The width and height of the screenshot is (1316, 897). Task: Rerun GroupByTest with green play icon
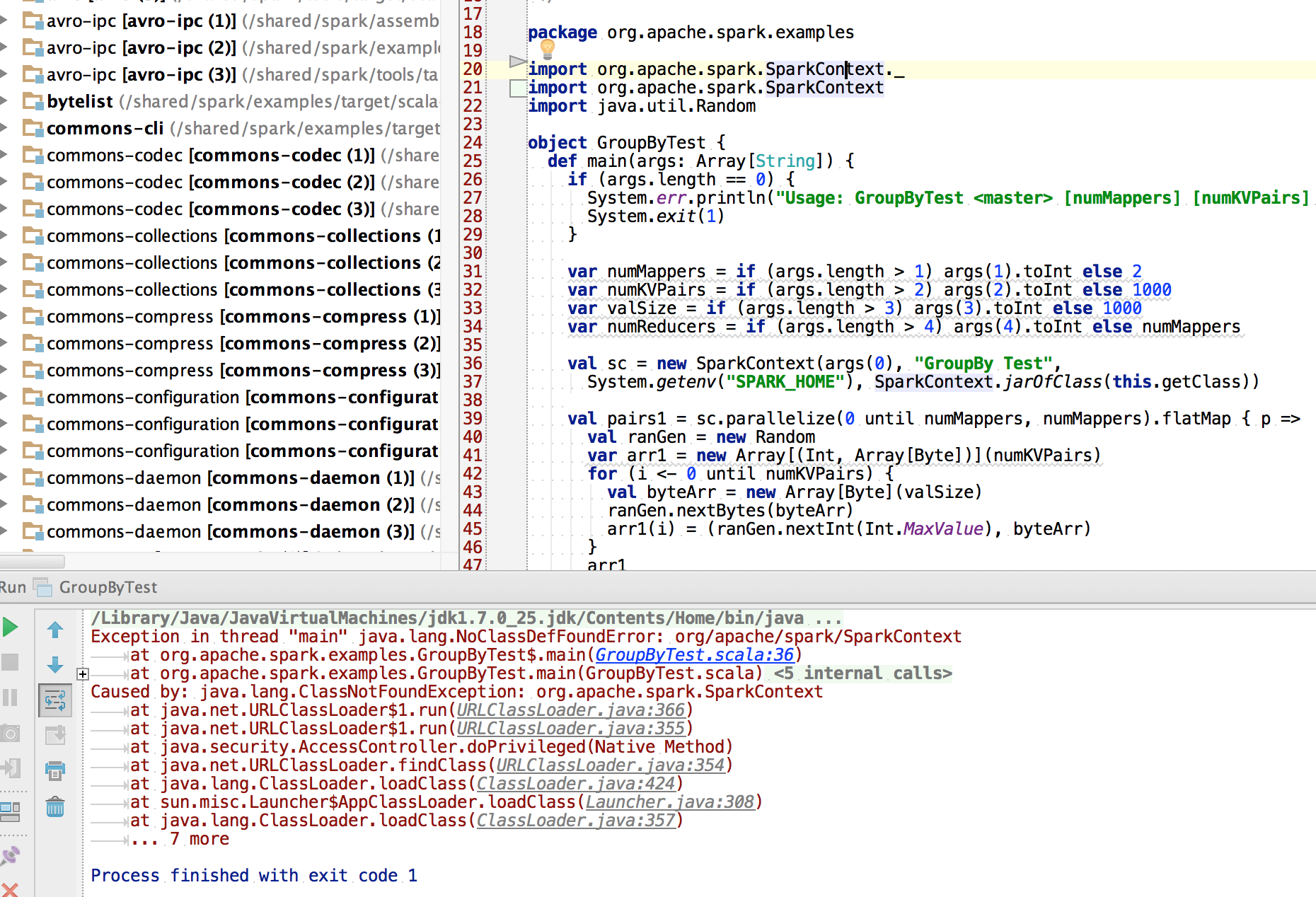click(x=10, y=627)
